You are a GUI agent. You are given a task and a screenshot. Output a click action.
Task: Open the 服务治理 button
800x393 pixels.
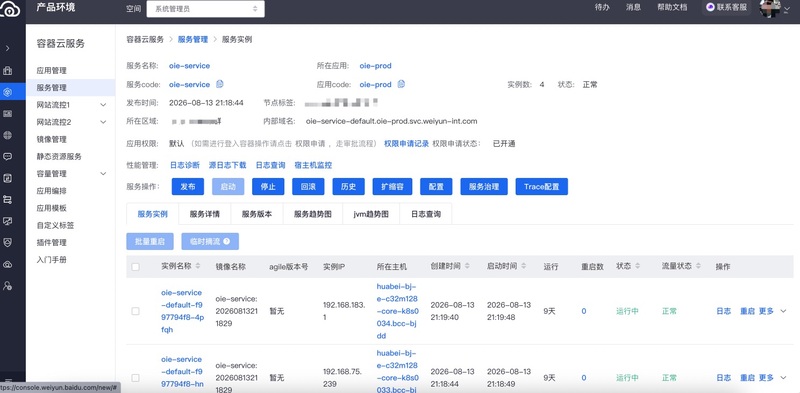[x=484, y=186]
